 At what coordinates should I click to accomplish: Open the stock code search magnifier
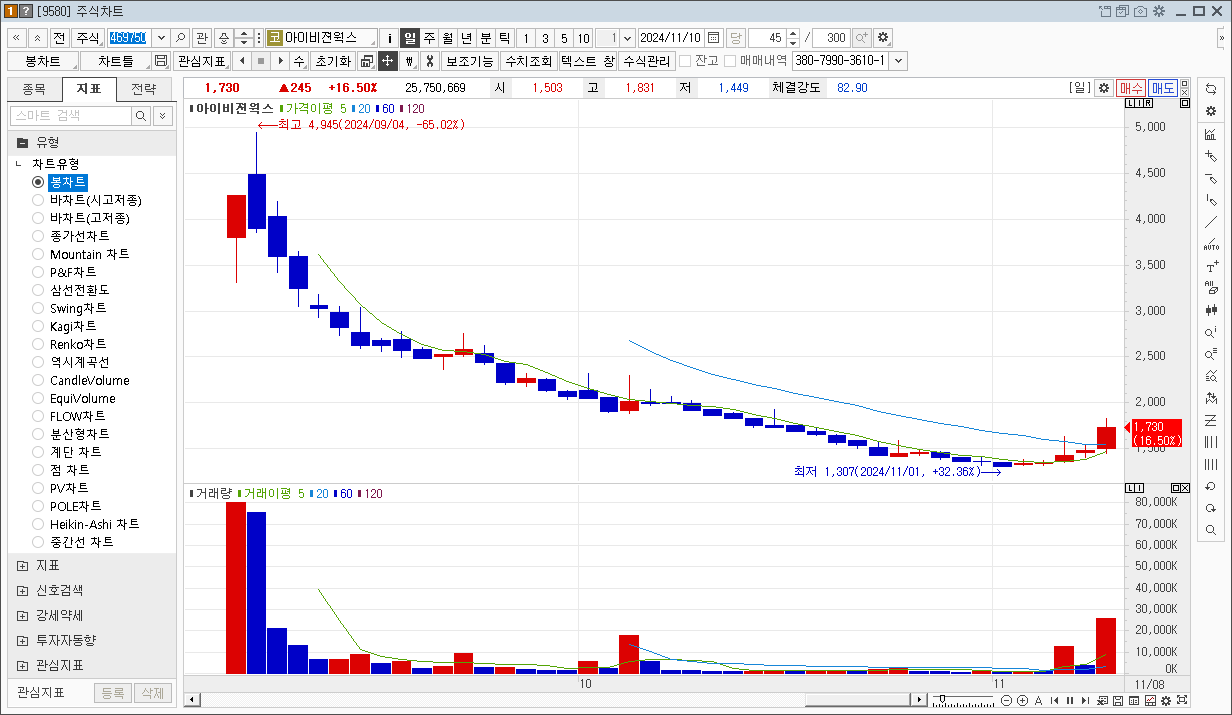click(181, 38)
